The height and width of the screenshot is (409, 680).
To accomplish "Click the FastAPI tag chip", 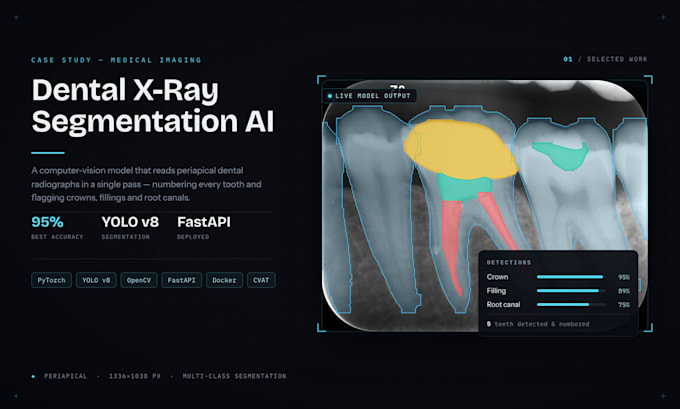I will pos(181,280).
